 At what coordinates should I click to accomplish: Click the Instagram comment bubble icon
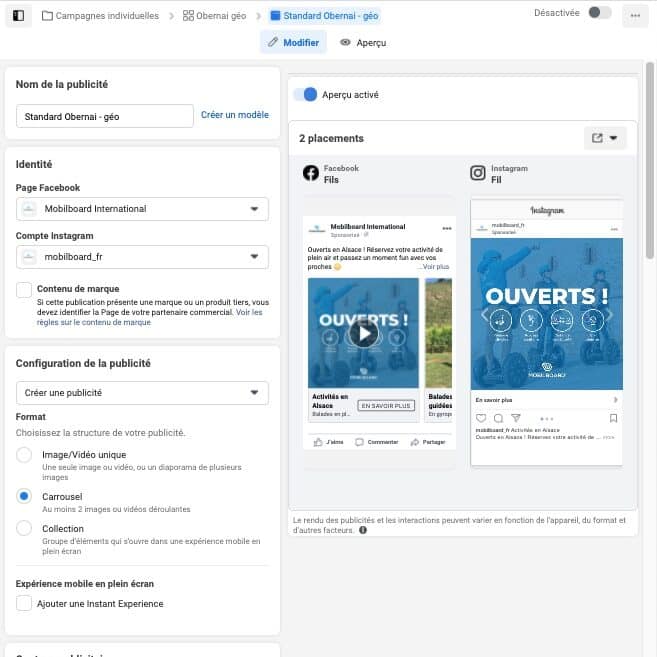(x=498, y=418)
